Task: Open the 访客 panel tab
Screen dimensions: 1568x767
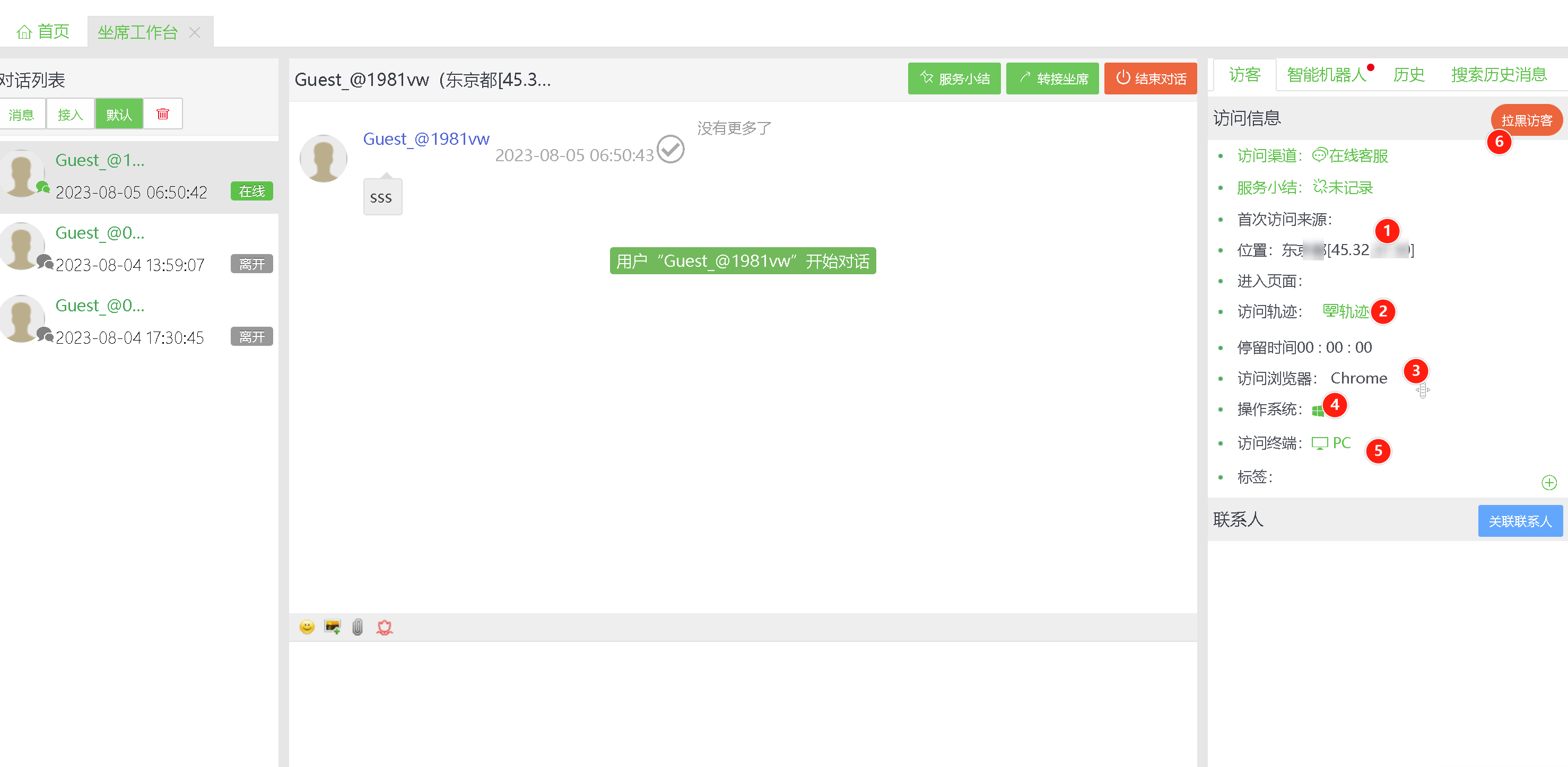Action: (1244, 75)
